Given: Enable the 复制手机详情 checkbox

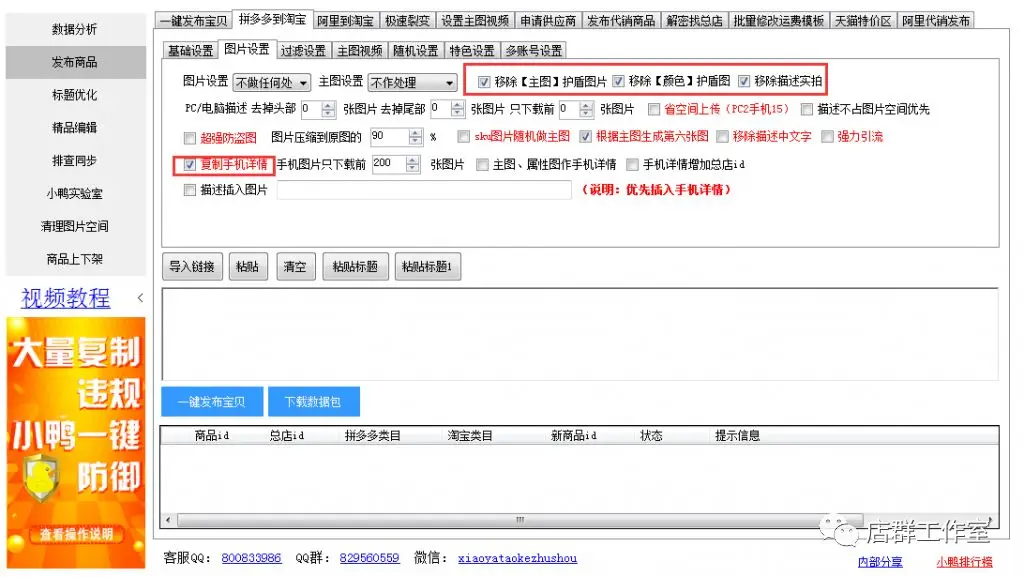Looking at the screenshot, I should (x=189, y=164).
